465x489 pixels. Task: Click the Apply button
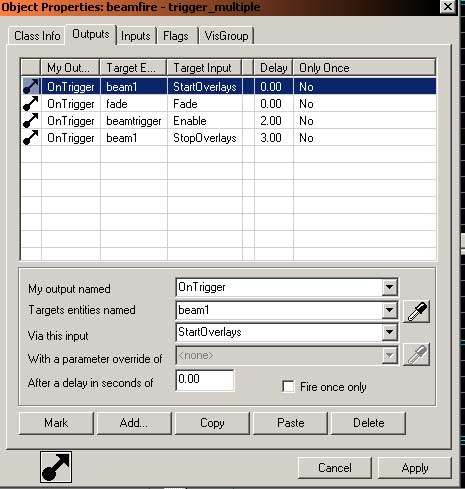click(x=415, y=468)
